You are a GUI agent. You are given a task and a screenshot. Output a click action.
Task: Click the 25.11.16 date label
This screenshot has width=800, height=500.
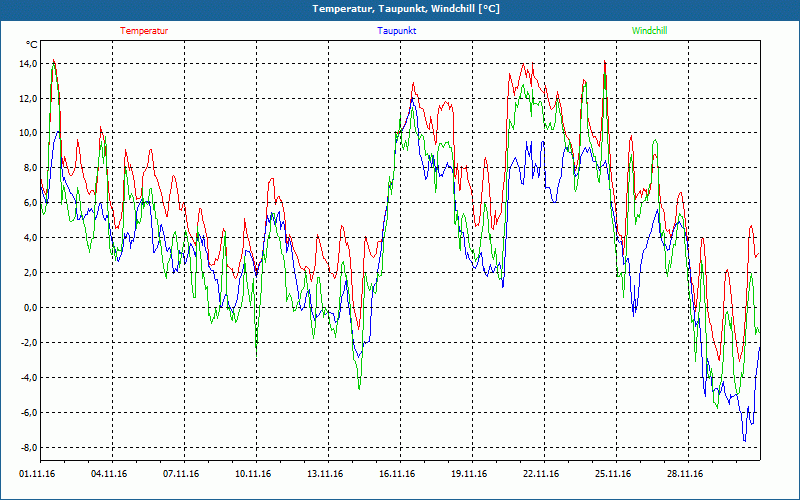[613, 474]
